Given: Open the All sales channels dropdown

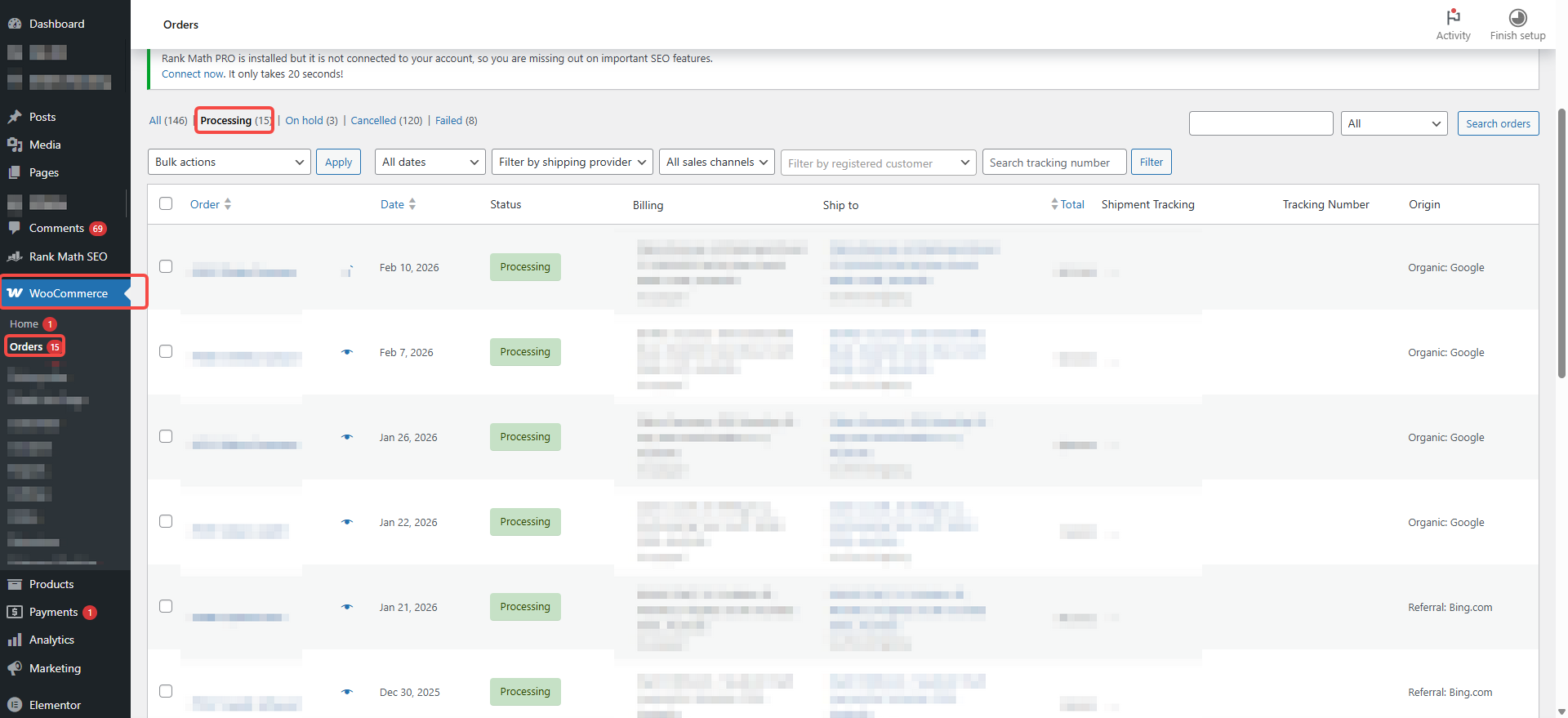Looking at the screenshot, I should 717,162.
